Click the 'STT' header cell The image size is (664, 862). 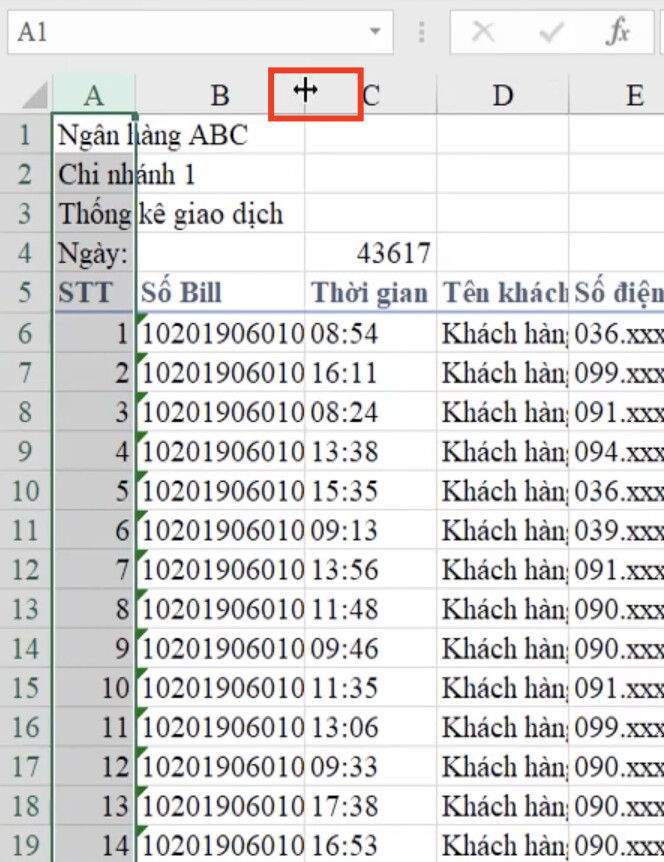[94, 292]
